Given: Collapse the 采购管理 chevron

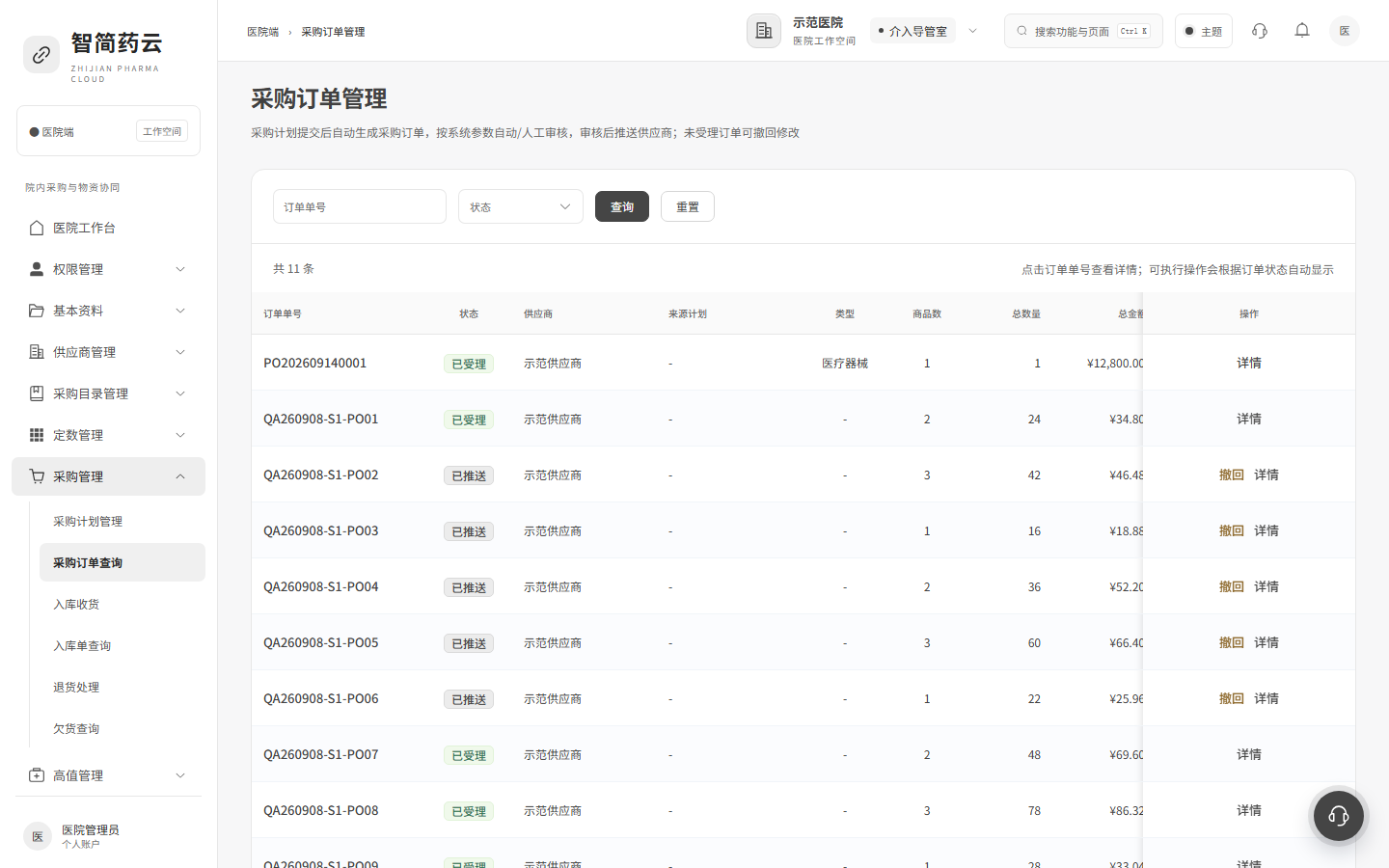Looking at the screenshot, I should click(x=180, y=476).
